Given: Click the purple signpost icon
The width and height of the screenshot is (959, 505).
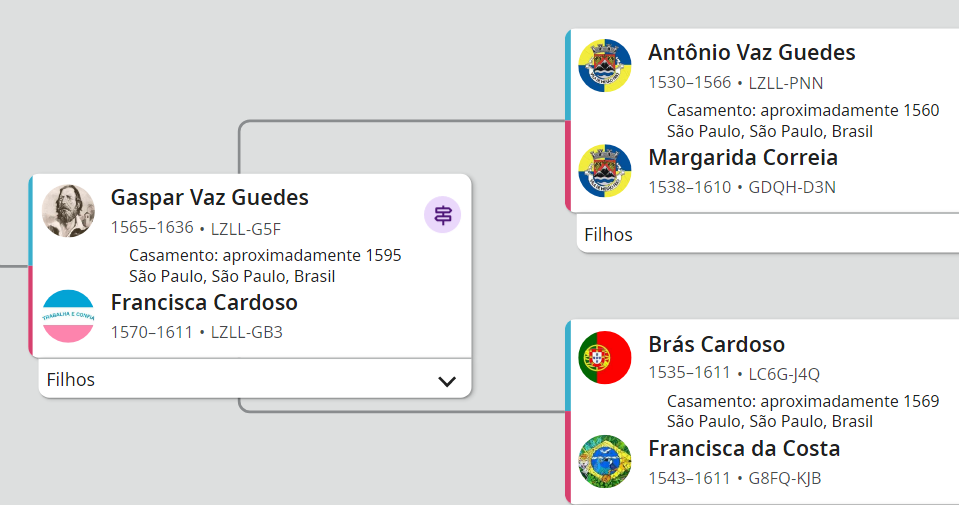Looking at the screenshot, I should [x=442, y=214].
